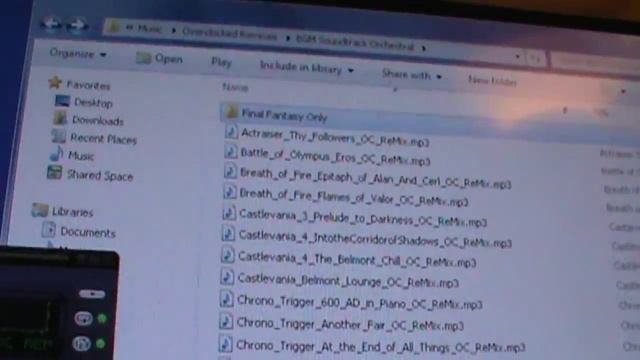Click pill-shaped button on player widget

(92, 294)
